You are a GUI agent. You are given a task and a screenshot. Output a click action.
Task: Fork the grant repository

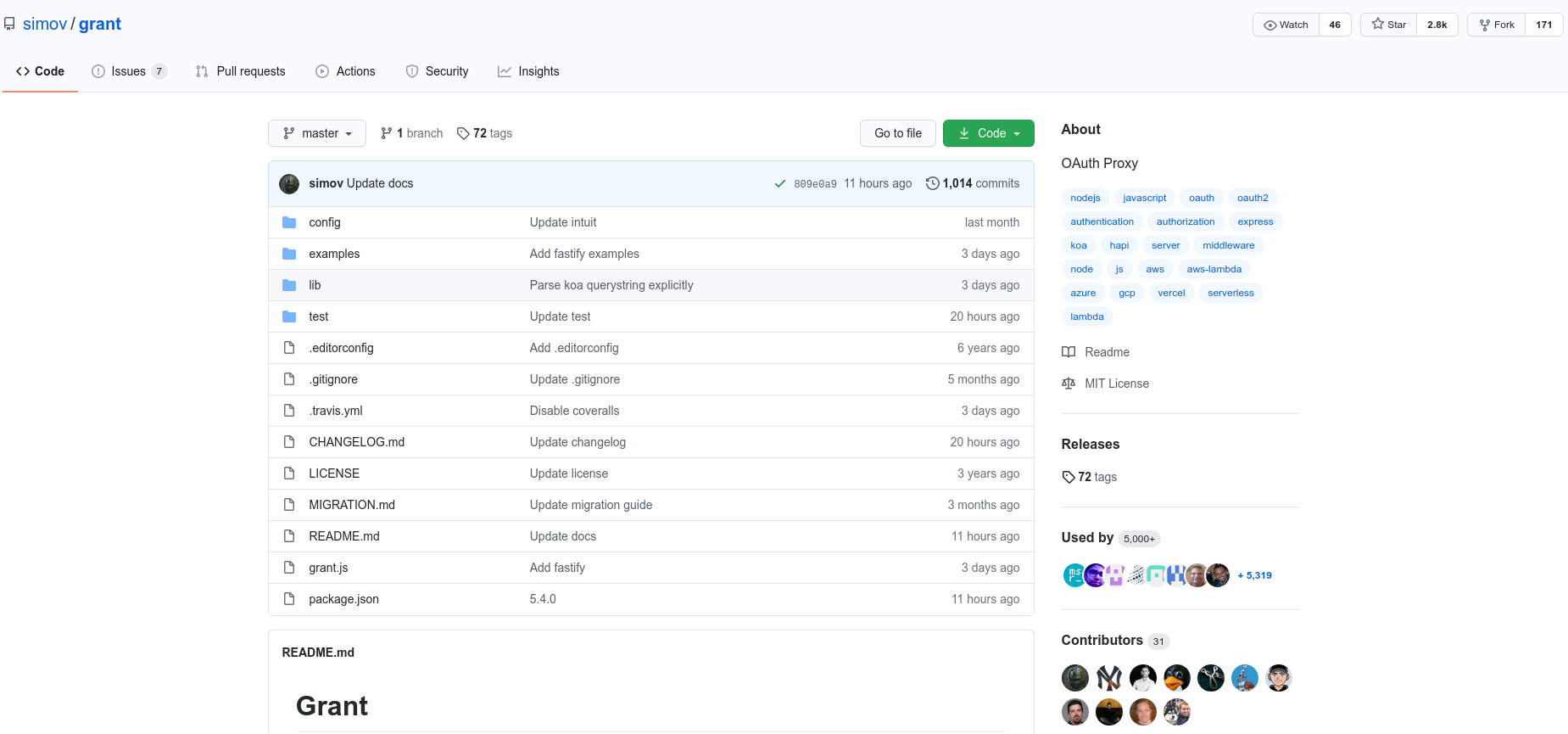[1497, 25]
